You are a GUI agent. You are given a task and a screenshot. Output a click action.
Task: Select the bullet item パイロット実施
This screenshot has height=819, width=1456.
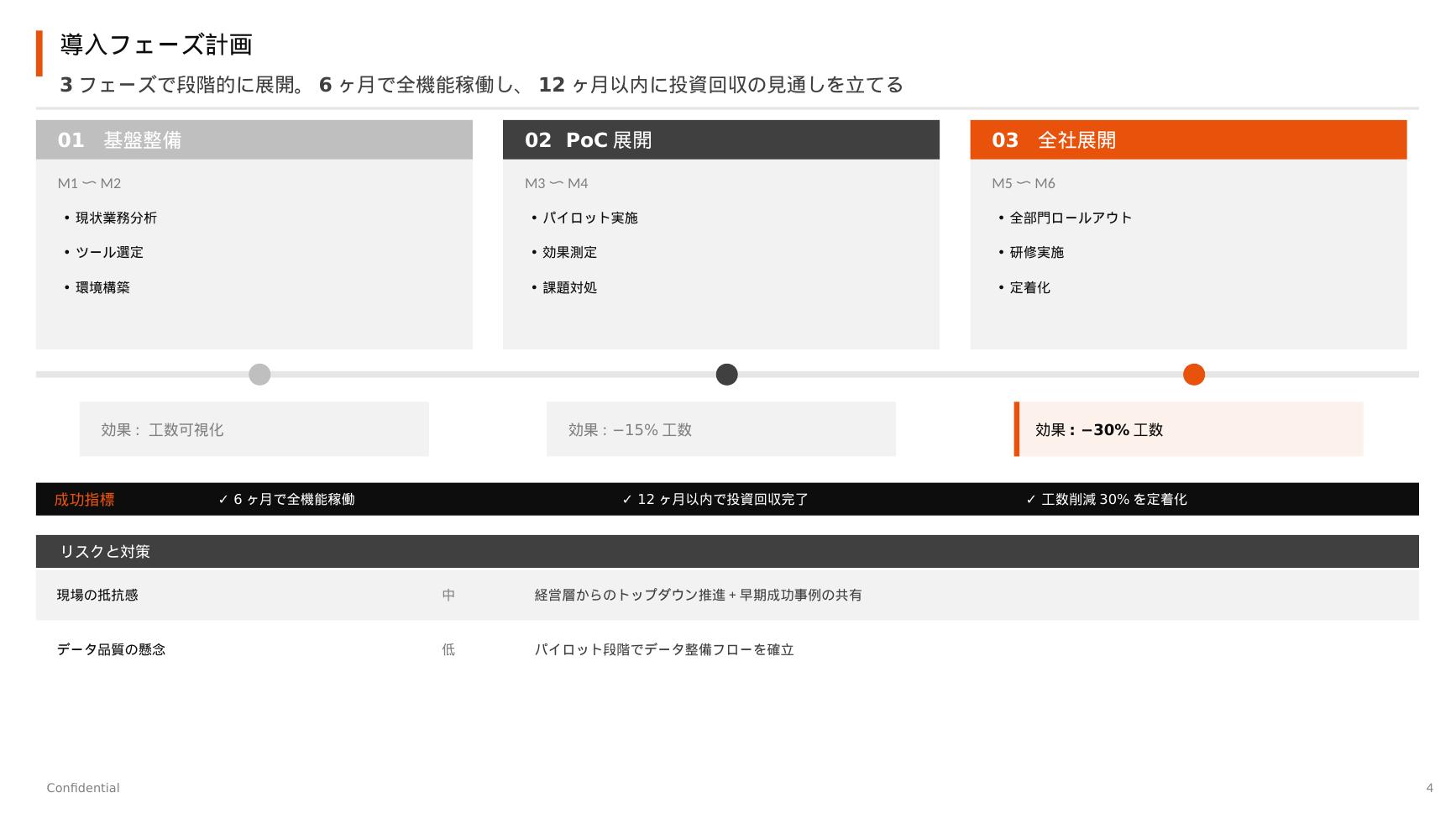[589, 217]
